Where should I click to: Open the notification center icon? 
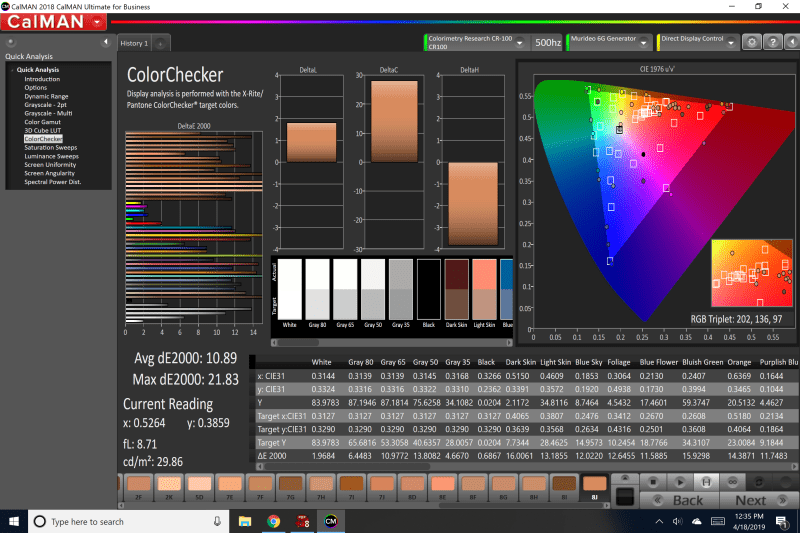click(781, 521)
